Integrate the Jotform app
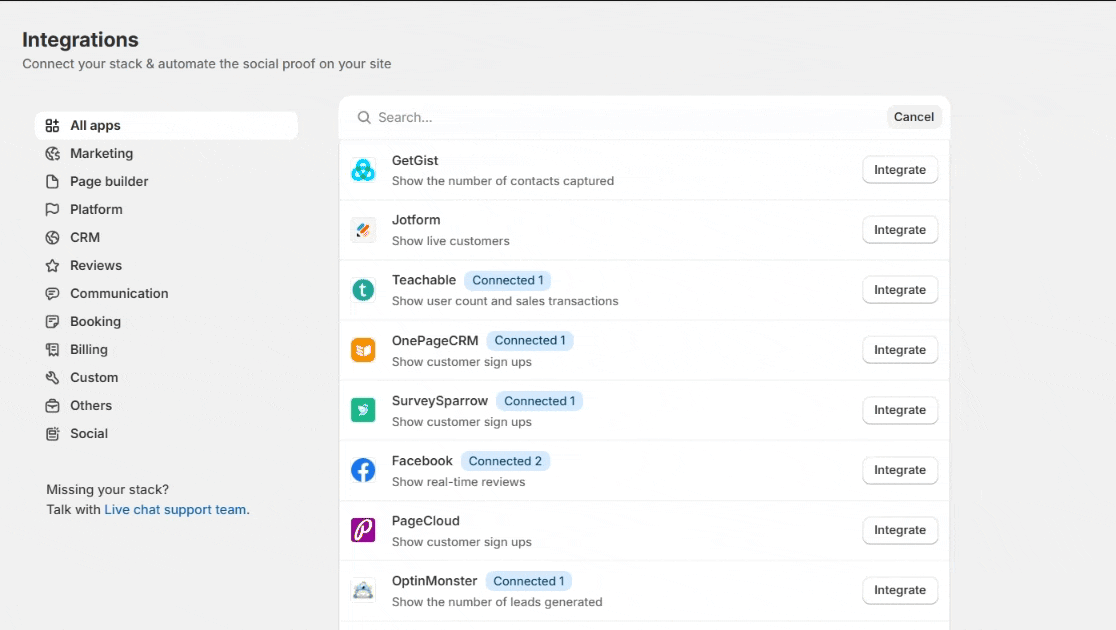The width and height of the screenshot is (1116, 630). [900, 230]
